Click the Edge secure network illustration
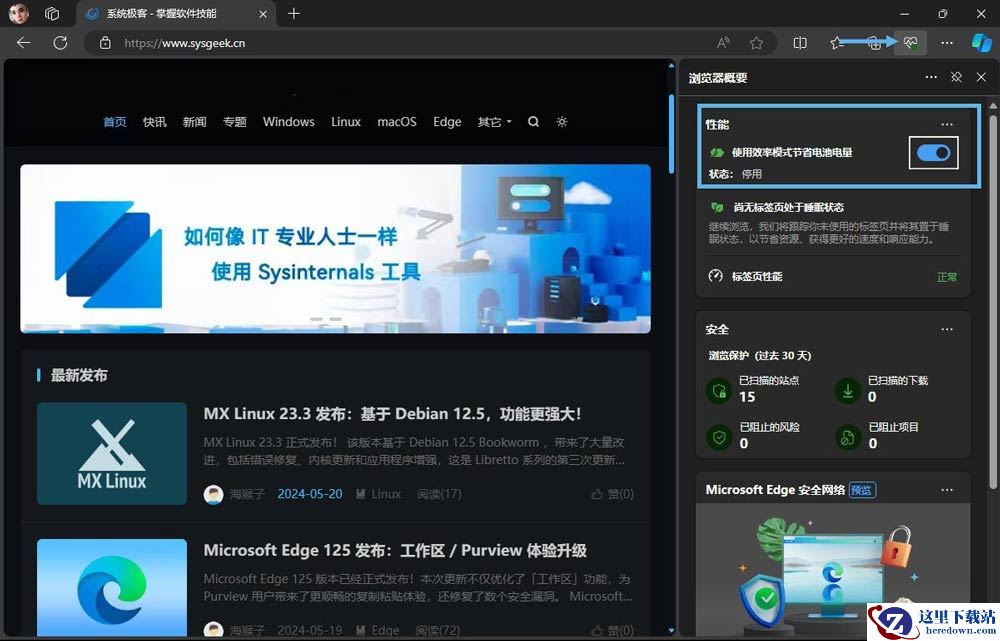The height and width of the screenshot is (641, 1000). [833, 569]
